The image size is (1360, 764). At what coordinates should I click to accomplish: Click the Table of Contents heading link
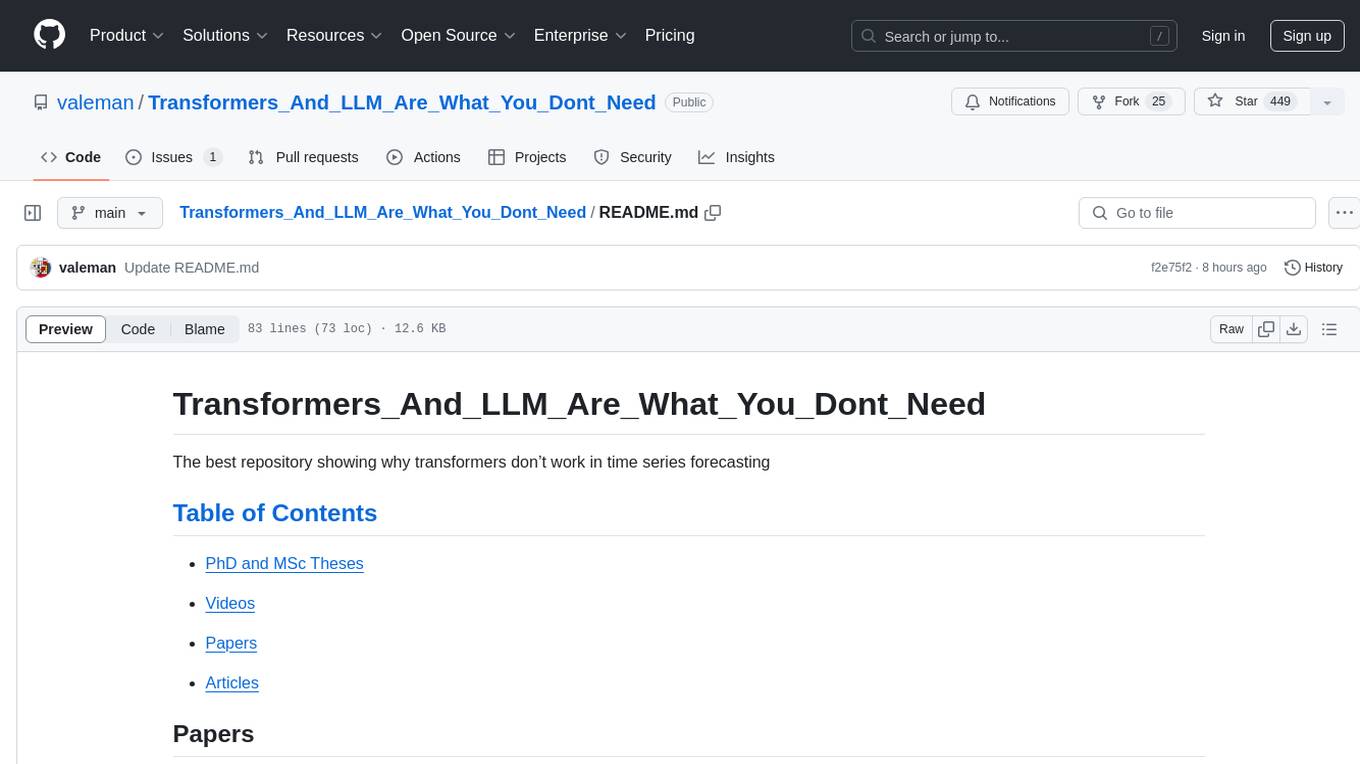click(x=275, y=513)
